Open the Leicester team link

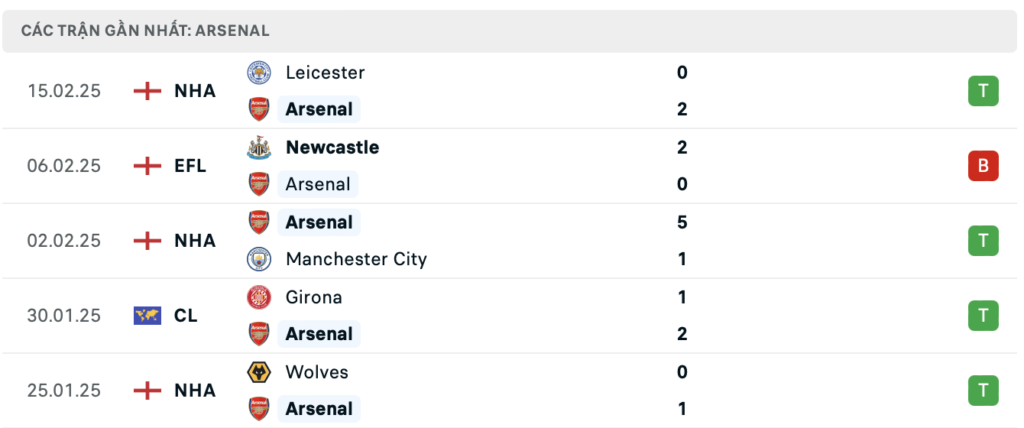pos(325,72)
